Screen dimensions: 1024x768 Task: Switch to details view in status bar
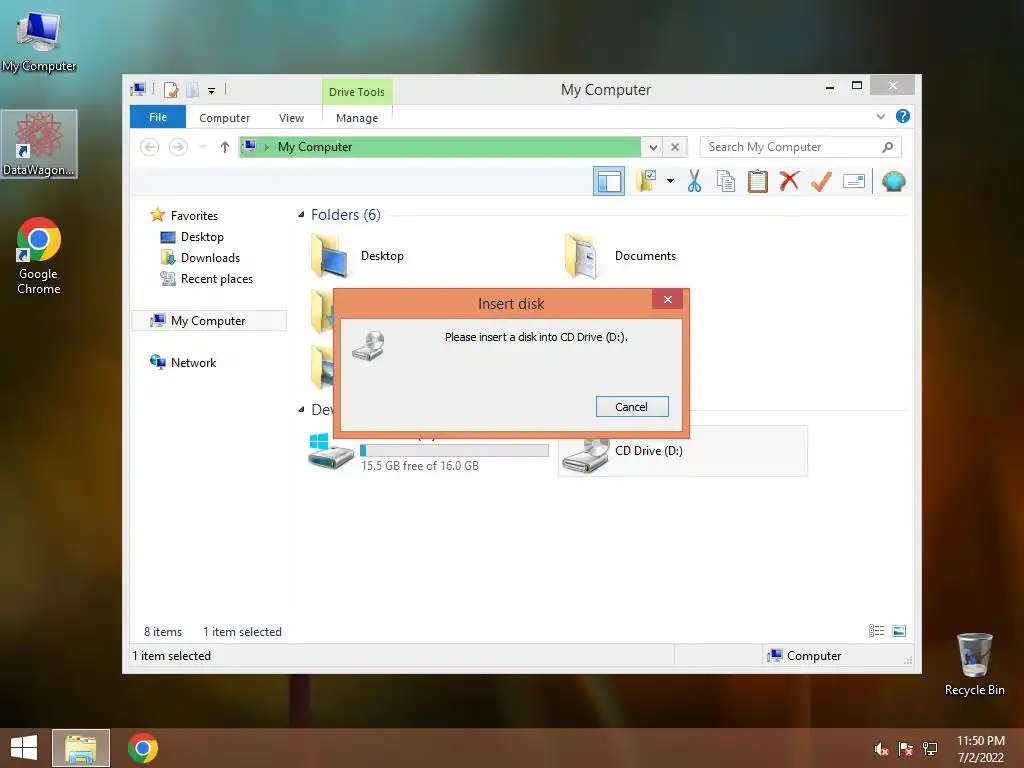pos(876,631)
